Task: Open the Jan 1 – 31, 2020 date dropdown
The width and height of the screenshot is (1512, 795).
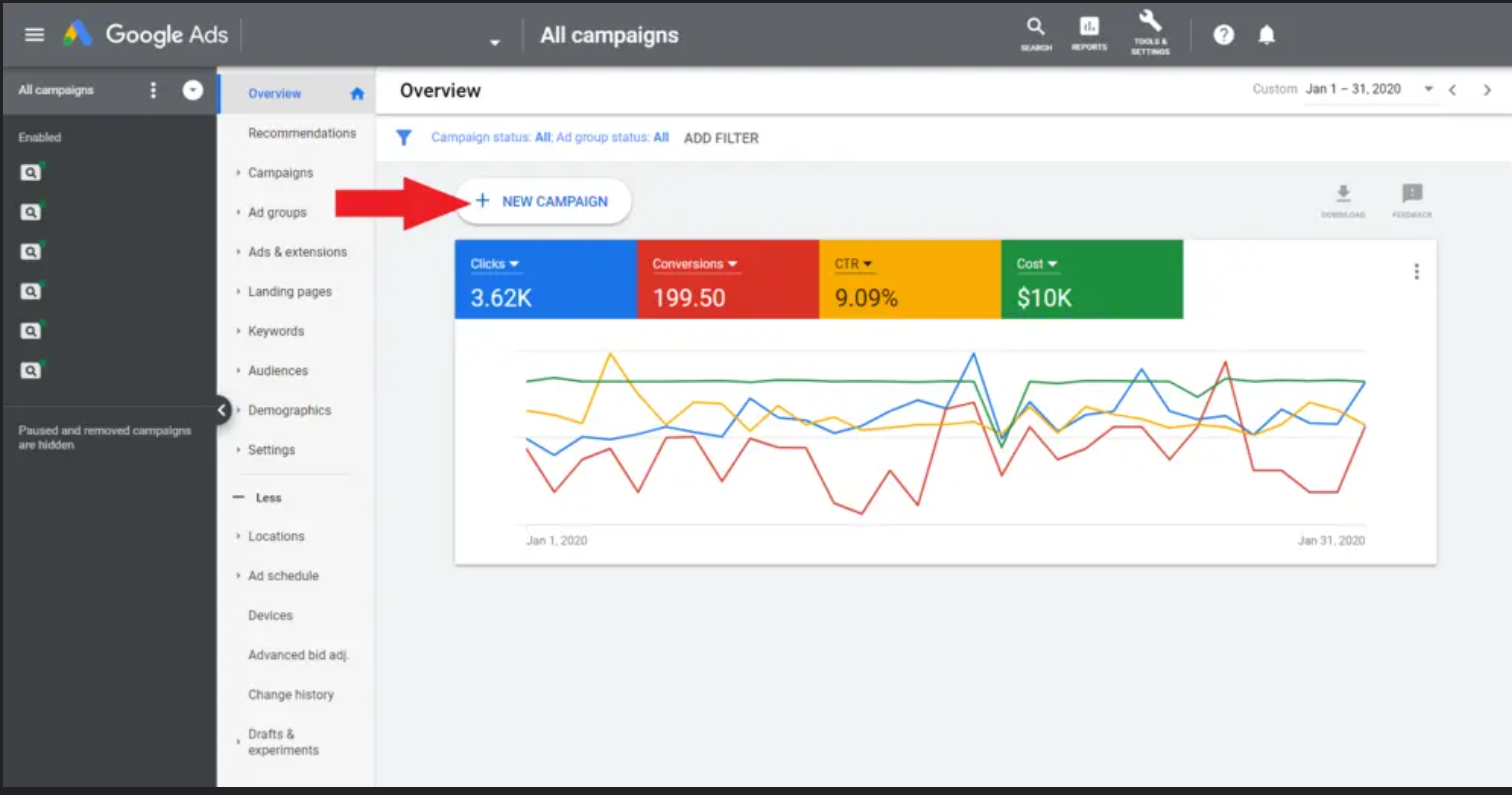Action: coord(1369,89)
